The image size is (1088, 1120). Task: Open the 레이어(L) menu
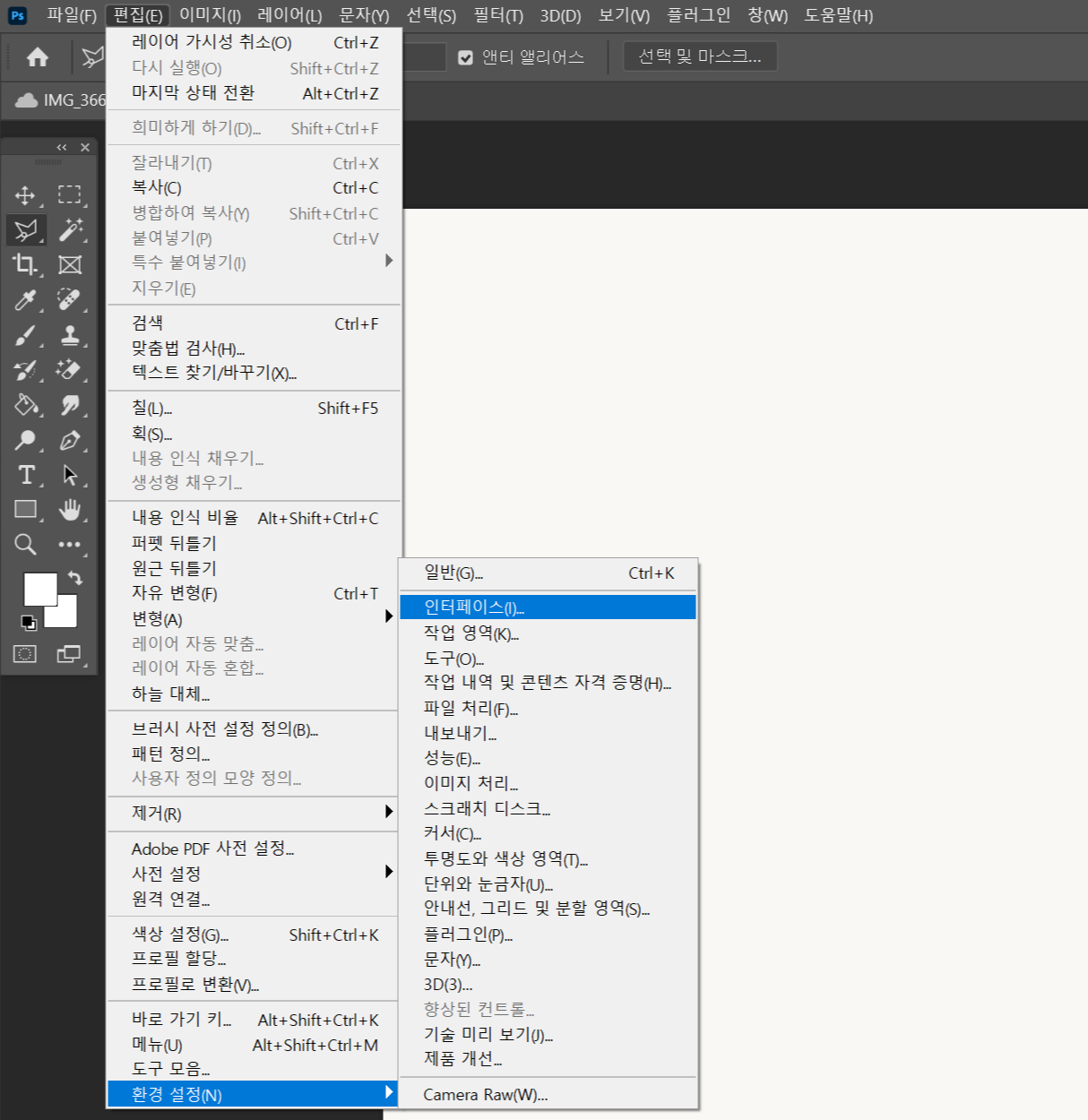click(289, 15)
